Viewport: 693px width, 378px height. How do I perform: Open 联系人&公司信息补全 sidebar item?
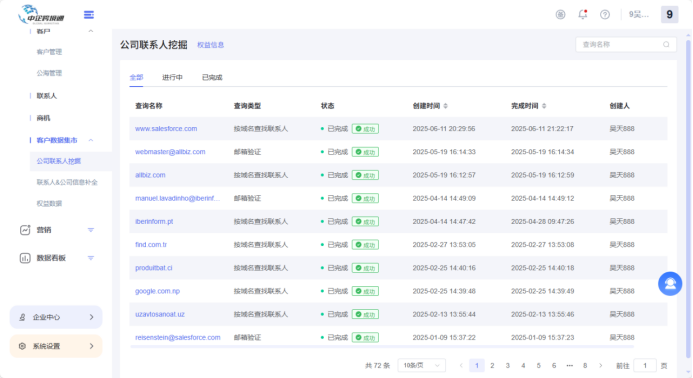click(x=67, y=182)
